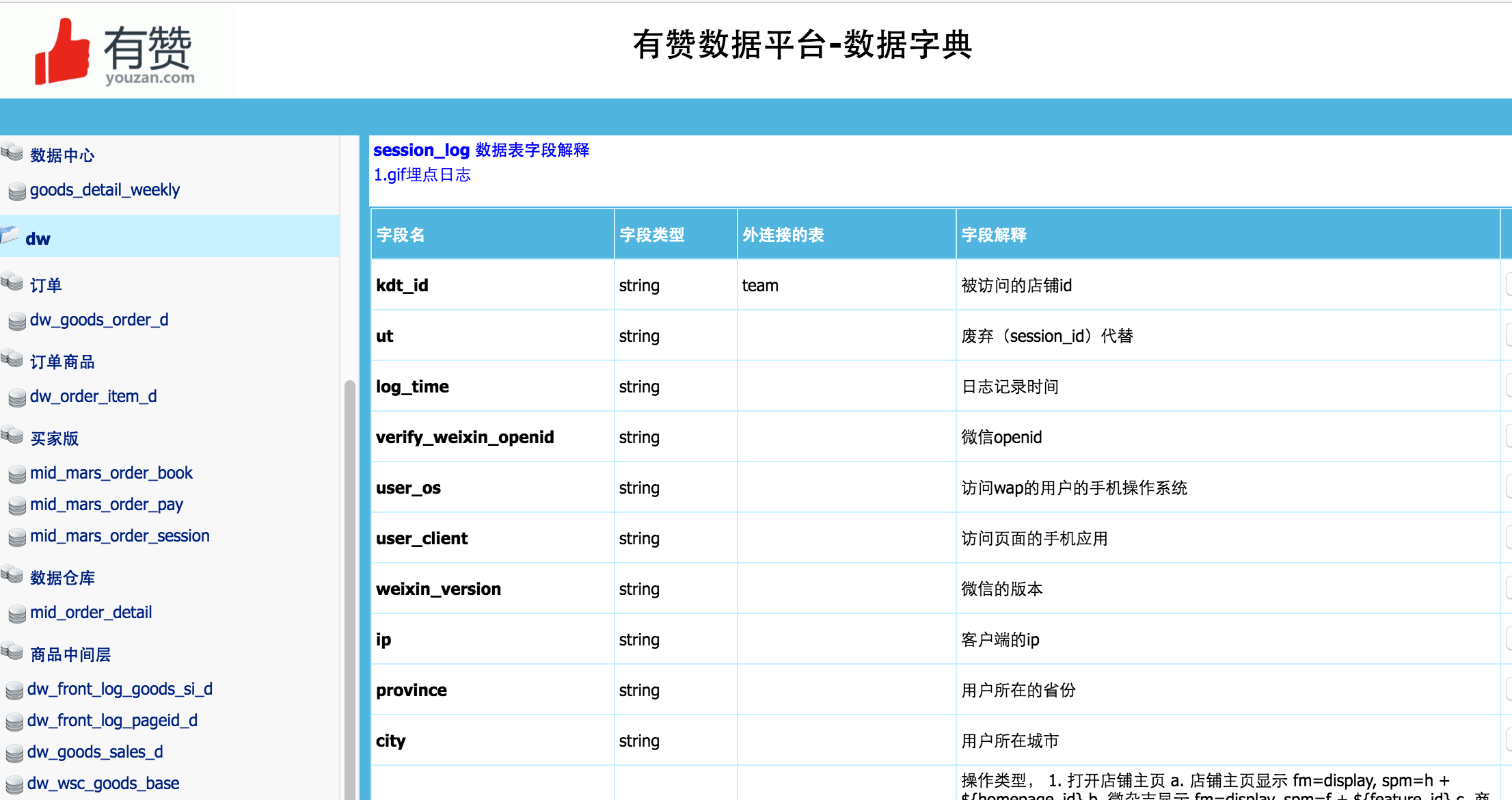1512x800 pixels.
Task: Click the kdt_id field name
Action: (x=402, y=285)
